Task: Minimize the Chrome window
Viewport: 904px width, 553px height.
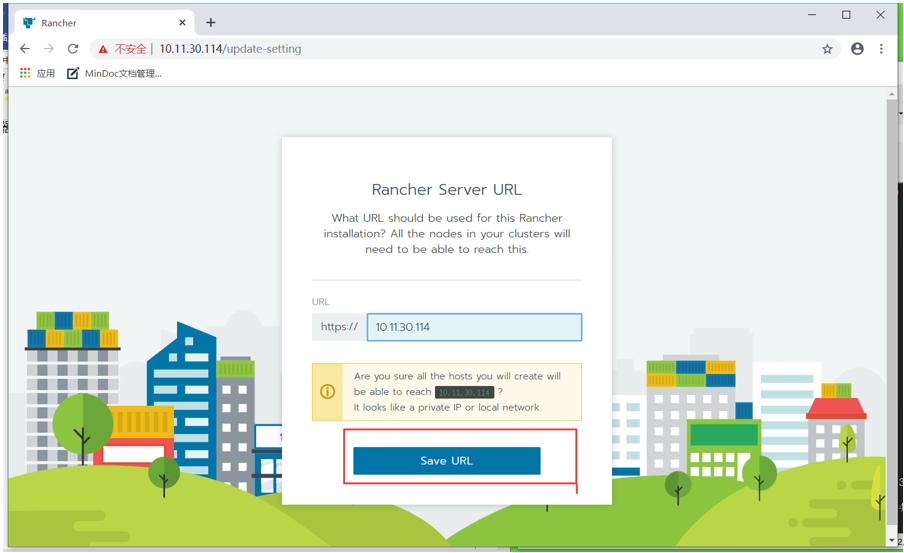Action: [812, 15]
